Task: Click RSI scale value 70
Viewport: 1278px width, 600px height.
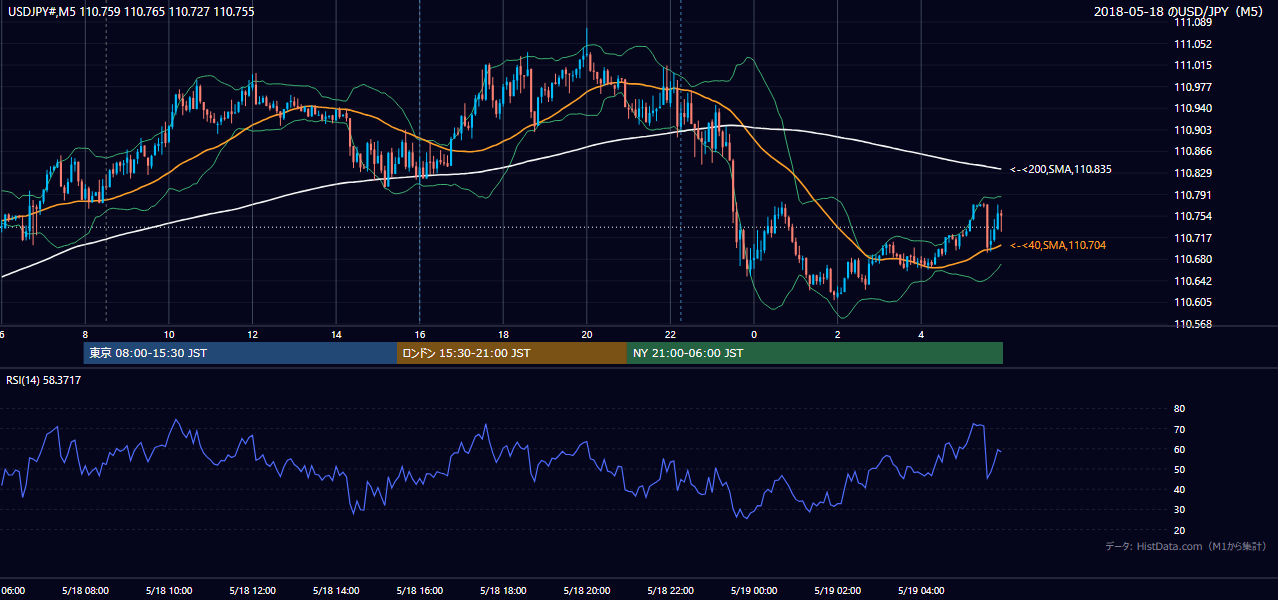Action: pyautogui.click(x=1179, y=429)
